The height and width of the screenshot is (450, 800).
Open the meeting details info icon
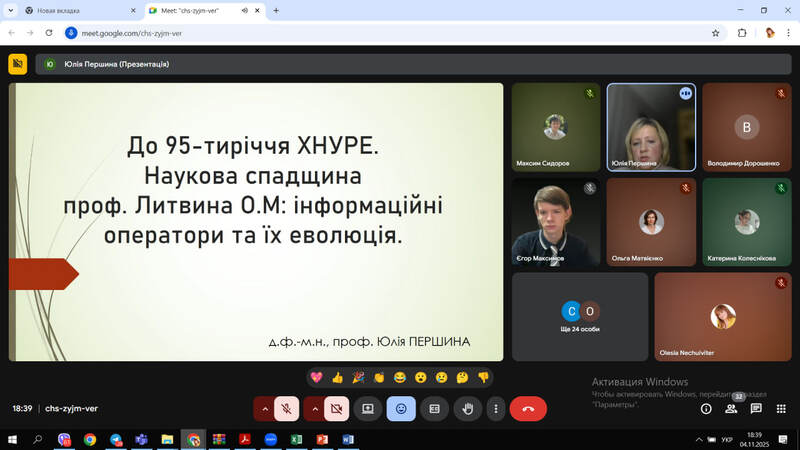pyautogui.click(x=706, y=408)
